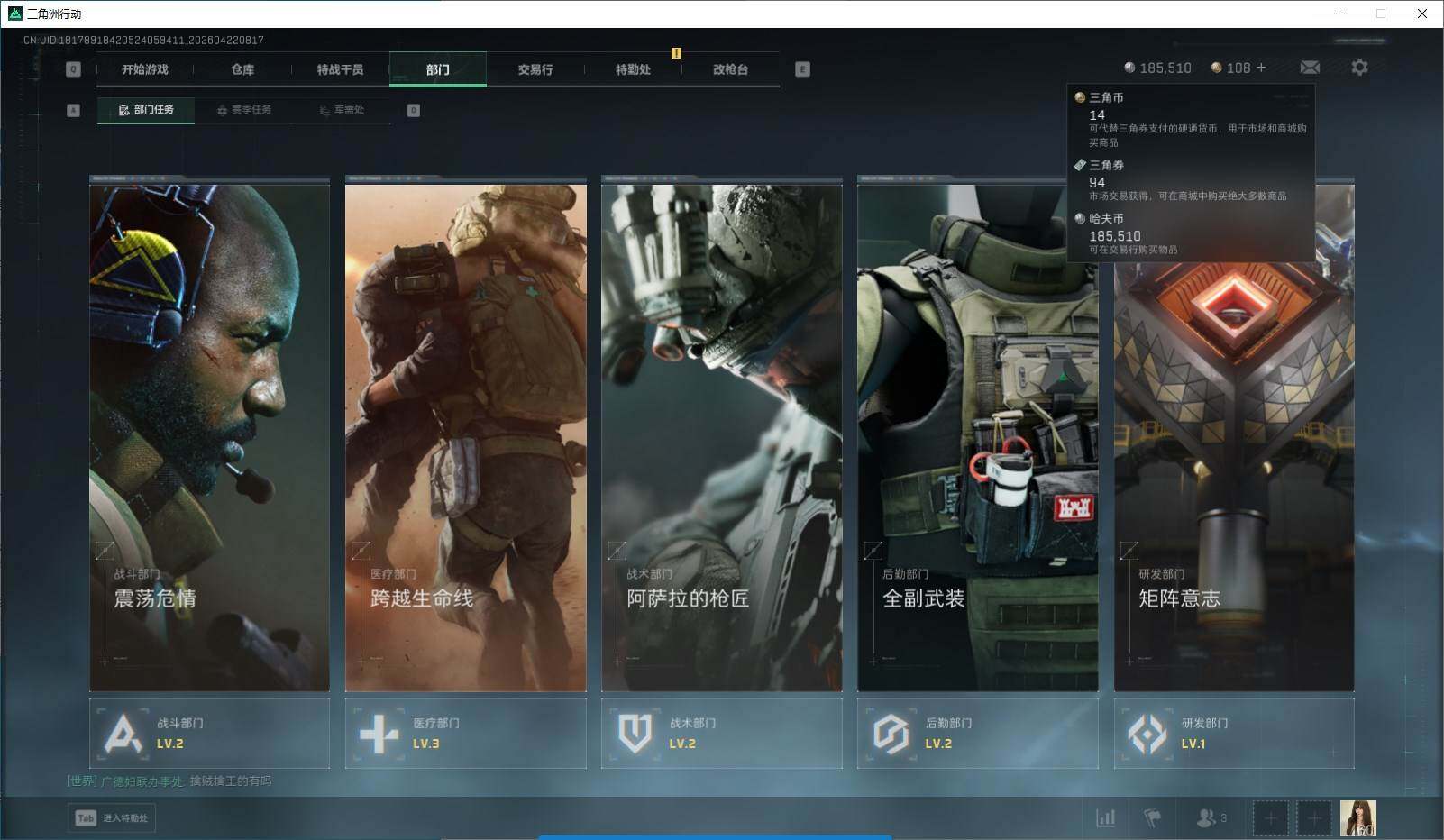The height and width of the screenshot is (840, 1444).
Task: Click the world chat message line
Action: (169, 781)
